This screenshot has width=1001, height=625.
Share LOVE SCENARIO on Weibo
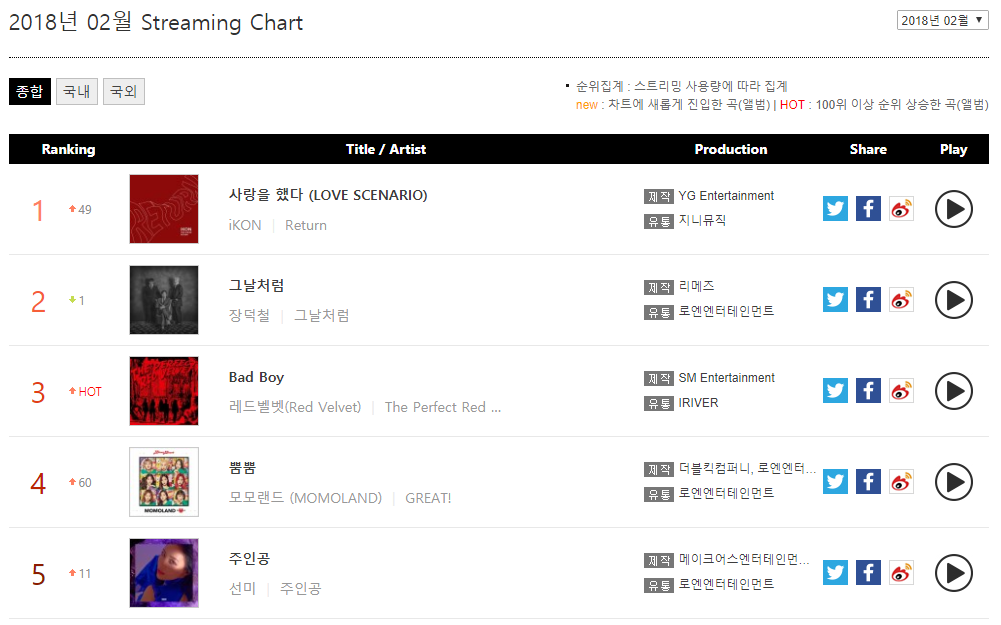901,209
